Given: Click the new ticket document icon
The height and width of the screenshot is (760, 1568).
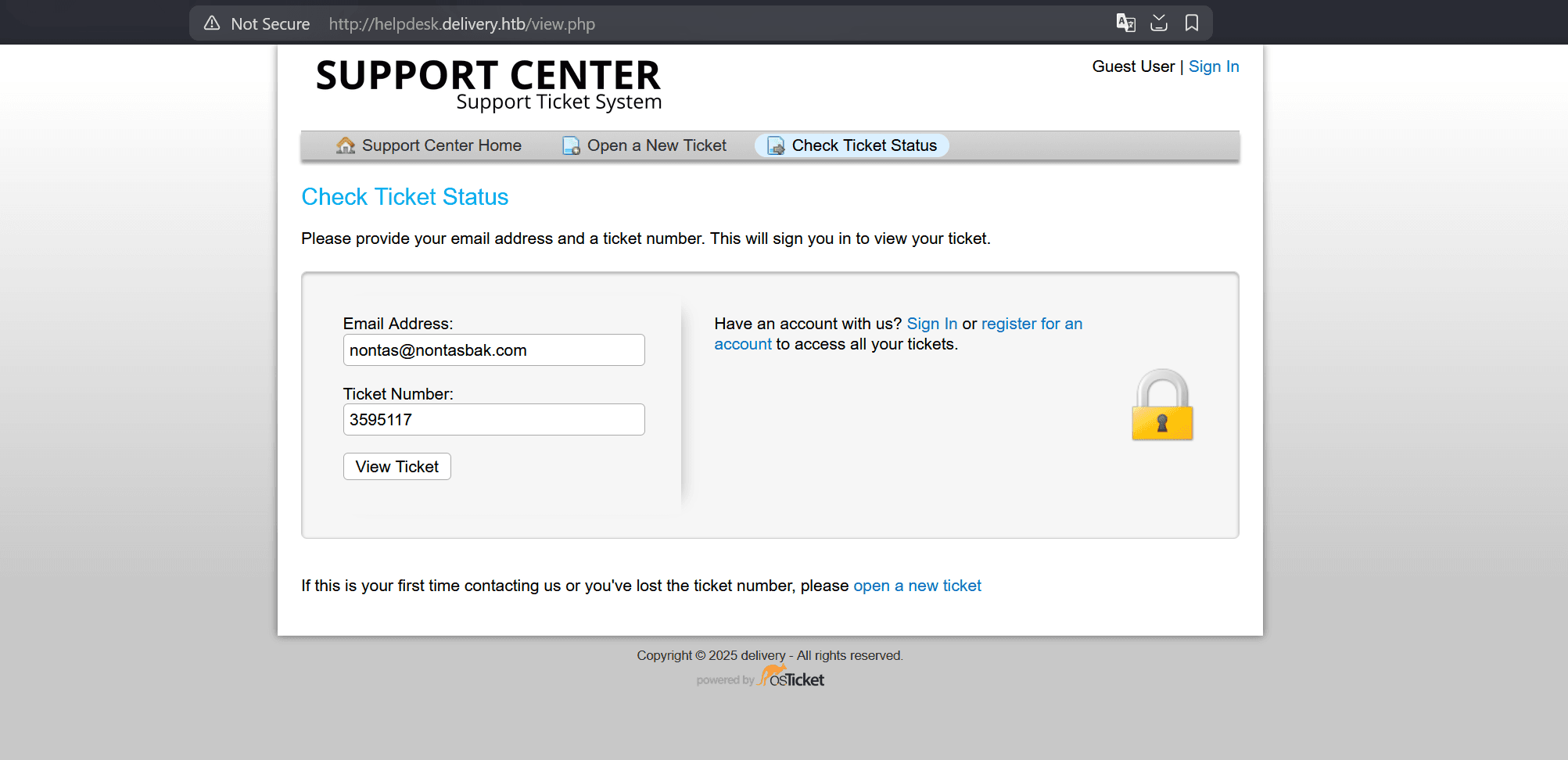Looking at the screenshot, I should coord(571,146).
